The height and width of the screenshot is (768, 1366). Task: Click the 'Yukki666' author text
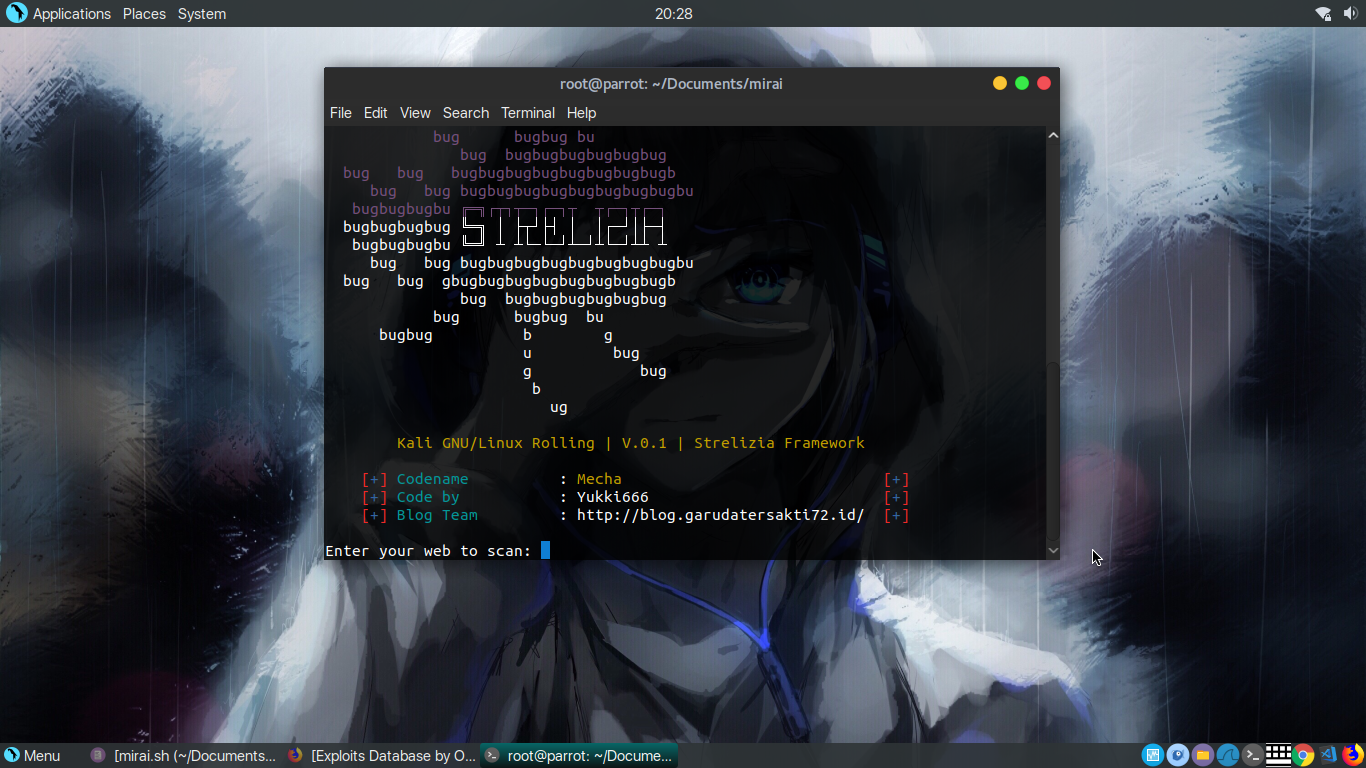(x=613, y=497)
